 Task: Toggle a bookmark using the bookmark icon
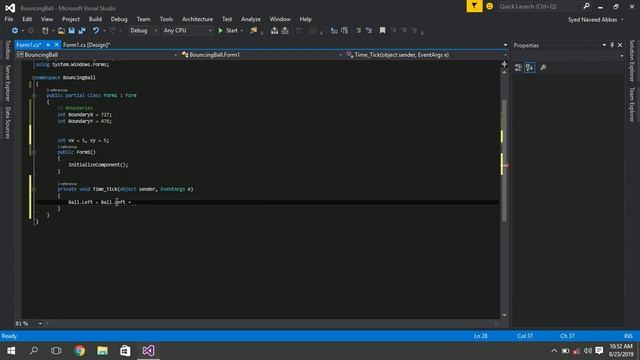point(382,31)
